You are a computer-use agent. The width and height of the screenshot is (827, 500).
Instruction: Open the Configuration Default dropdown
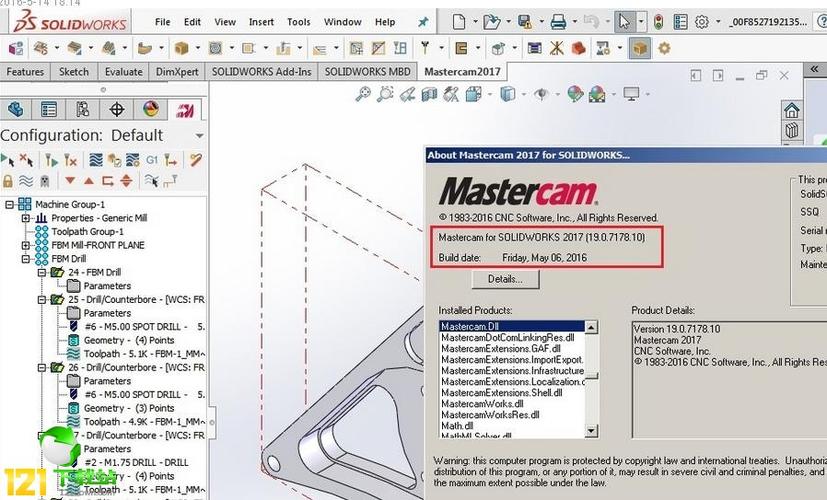[199, 136]
